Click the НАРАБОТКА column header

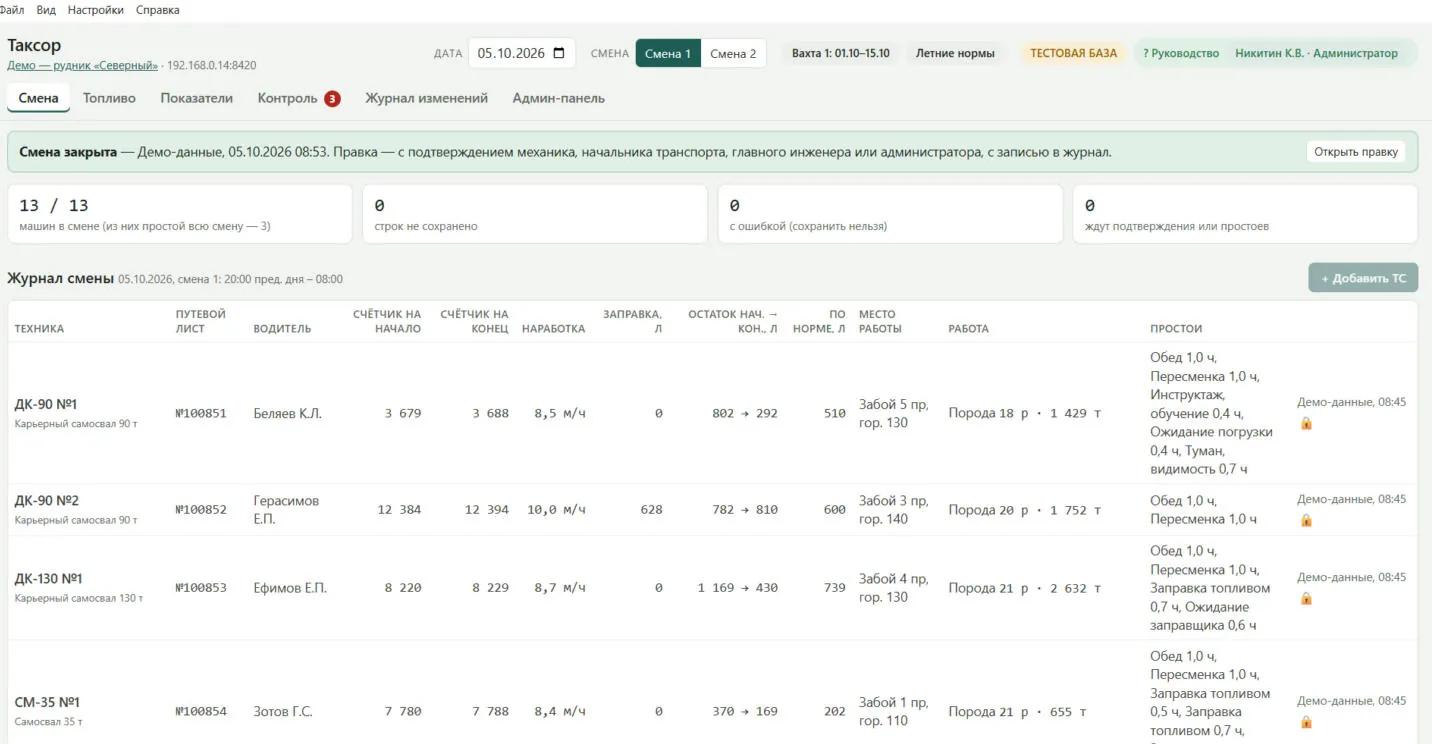pyautogui.click(x=554, y=329)
